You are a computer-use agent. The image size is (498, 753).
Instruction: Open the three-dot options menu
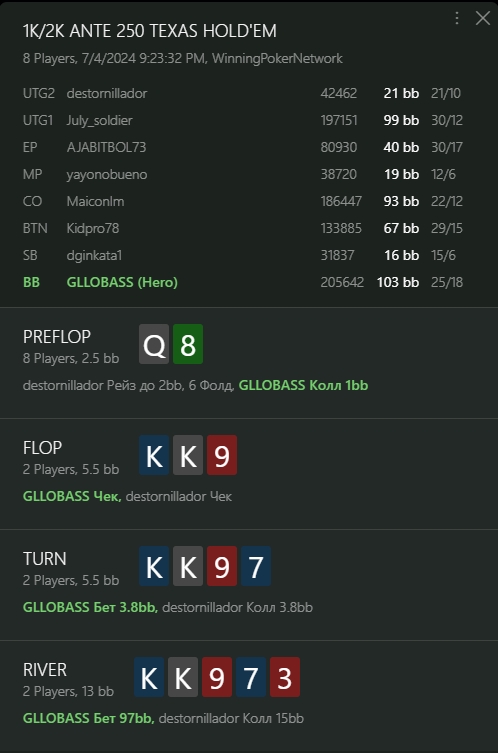pos(457,18)
